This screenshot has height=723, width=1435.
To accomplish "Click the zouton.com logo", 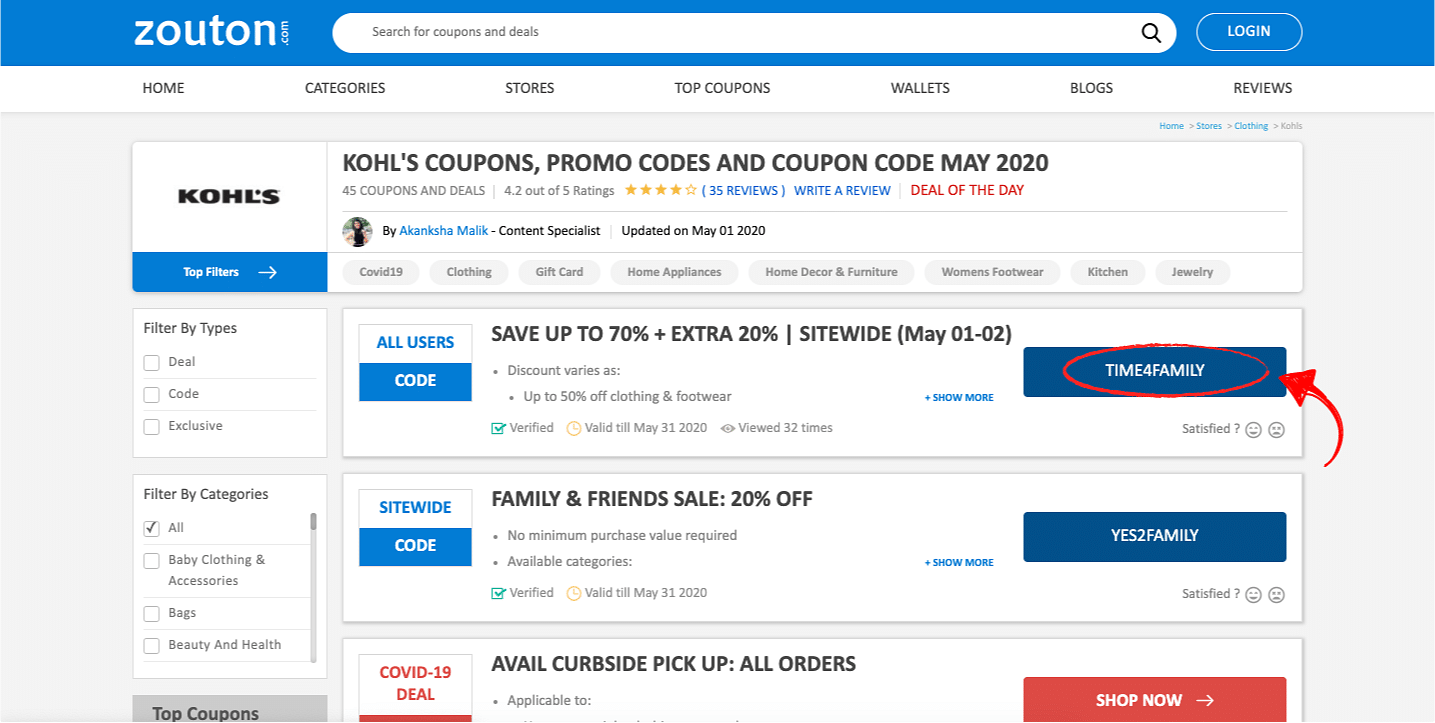I will tap(212, 31).
